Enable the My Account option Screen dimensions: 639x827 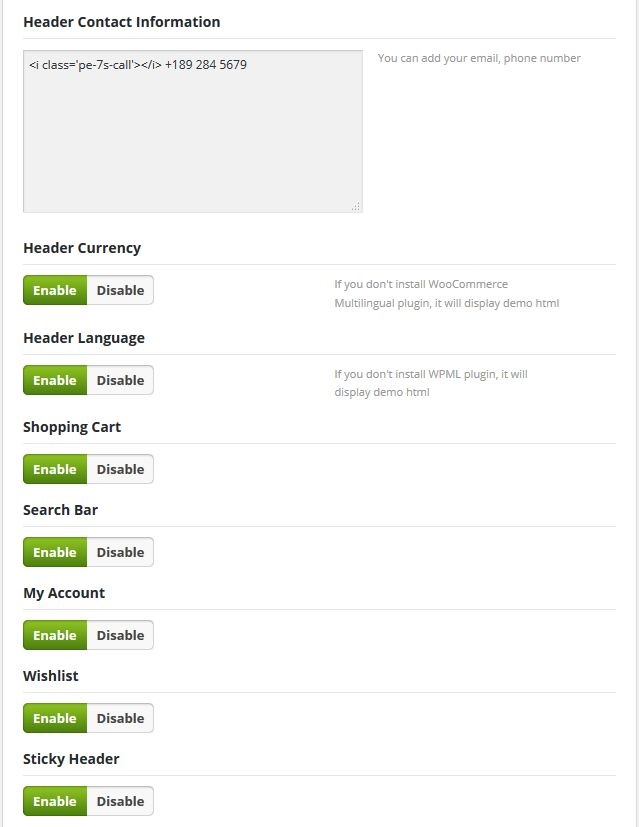coord(55,635)
